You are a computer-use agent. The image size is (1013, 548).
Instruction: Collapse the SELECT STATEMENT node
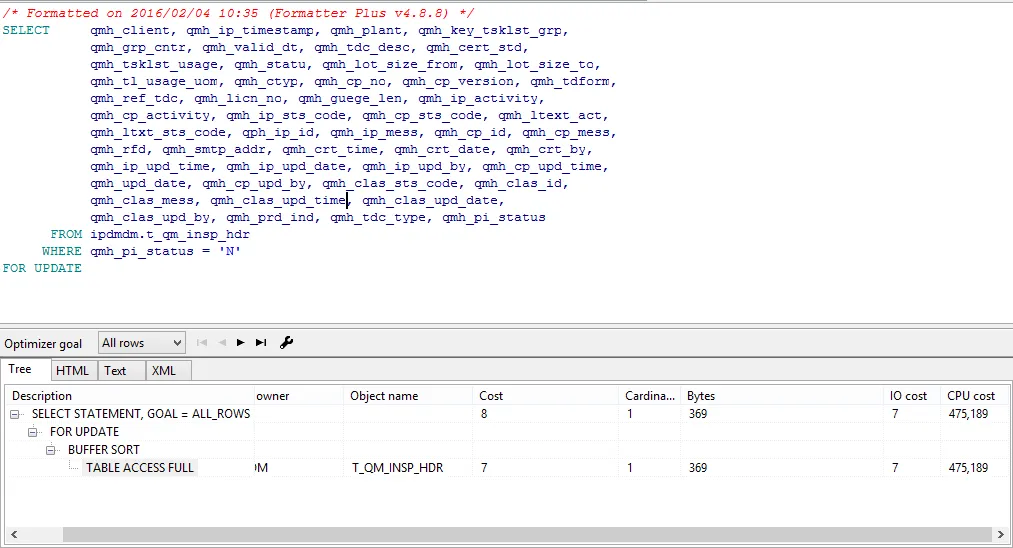click(x=15, y=414)
